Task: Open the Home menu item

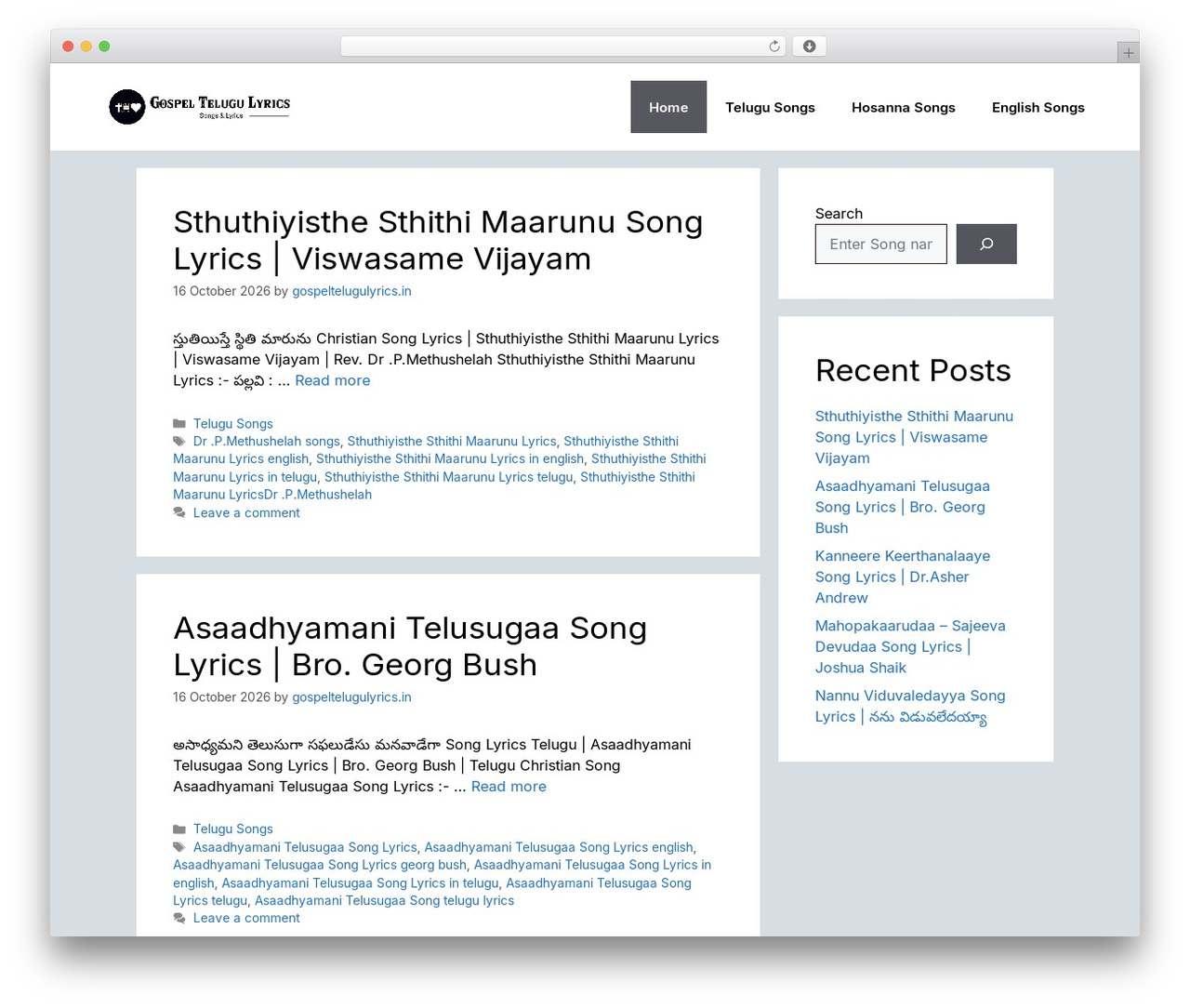Action: 668,107
